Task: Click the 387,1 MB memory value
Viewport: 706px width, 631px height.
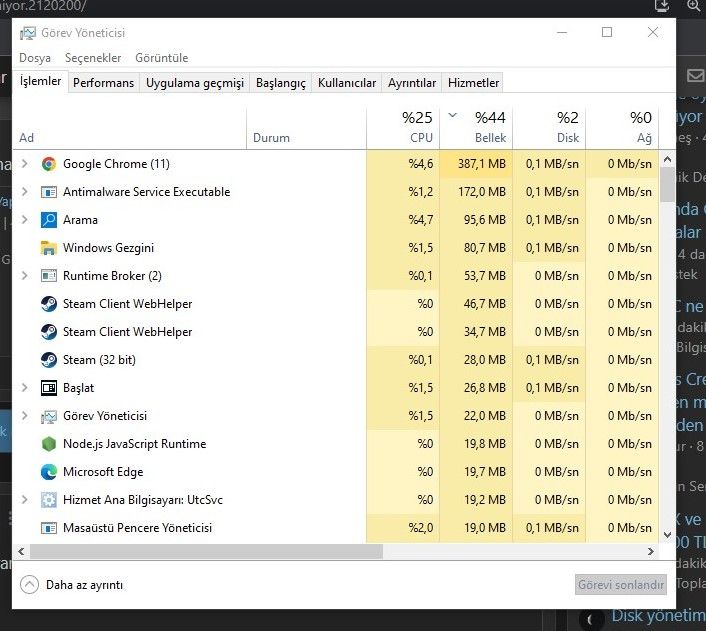Action: 482,164
